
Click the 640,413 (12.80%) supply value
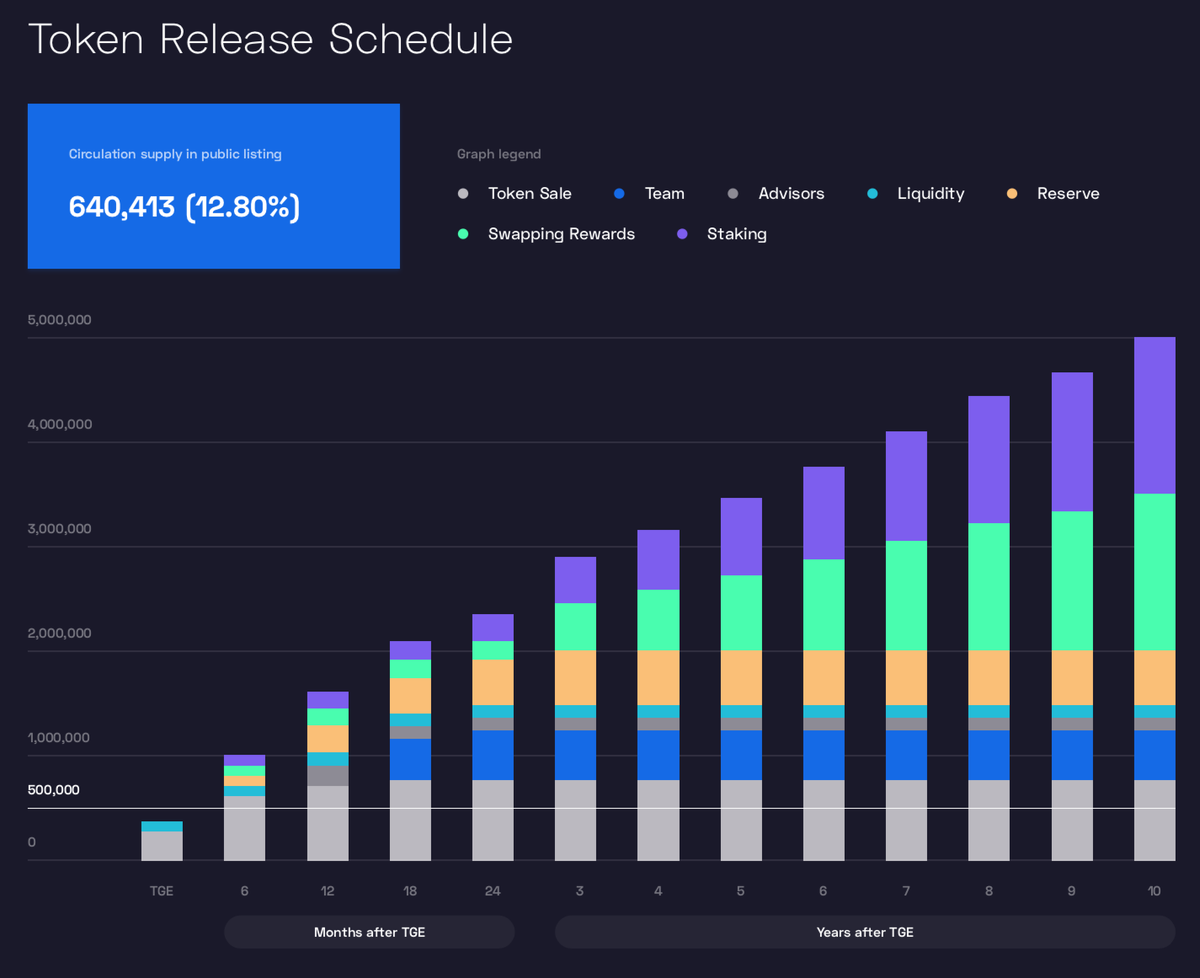[184, 207]
